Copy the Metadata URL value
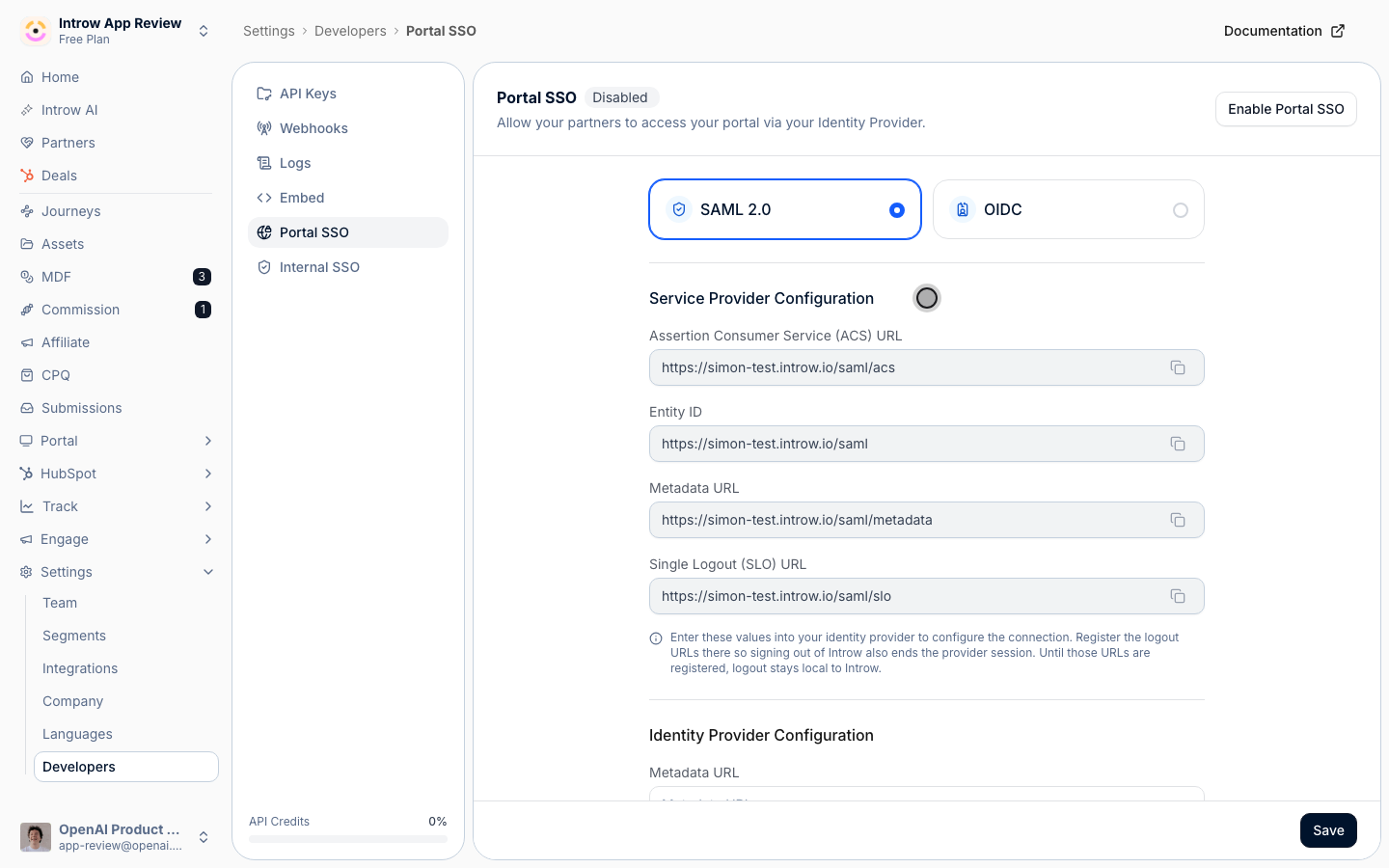 click(x=1178, y=520)
